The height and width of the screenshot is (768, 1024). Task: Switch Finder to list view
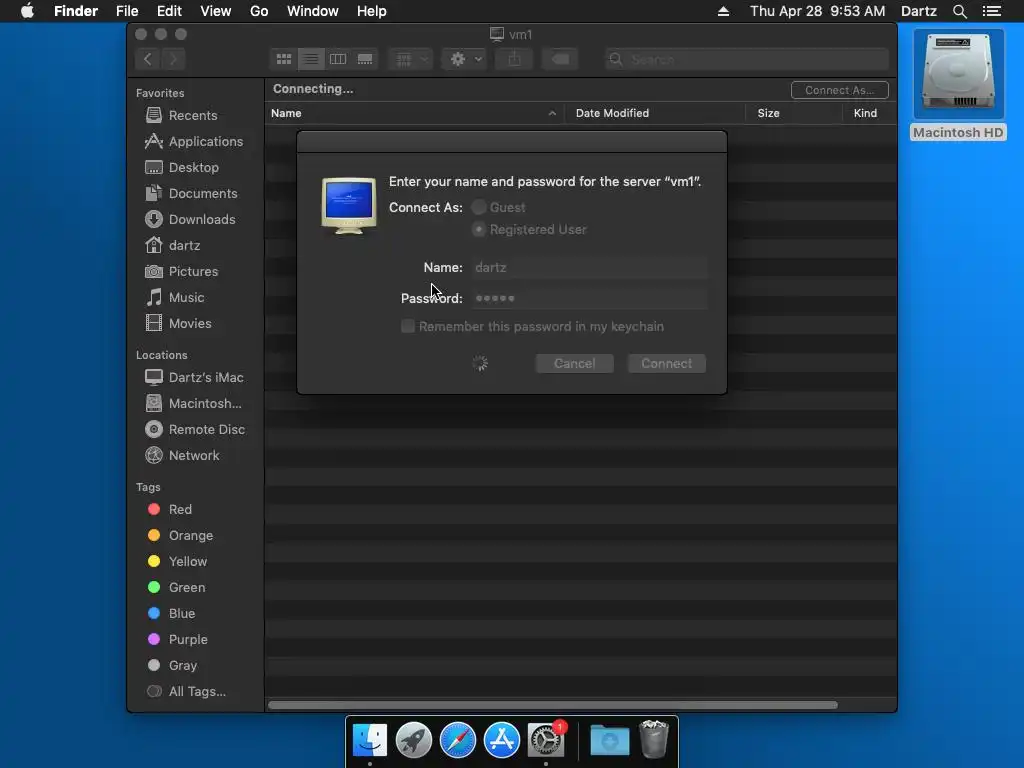(311, 59)
